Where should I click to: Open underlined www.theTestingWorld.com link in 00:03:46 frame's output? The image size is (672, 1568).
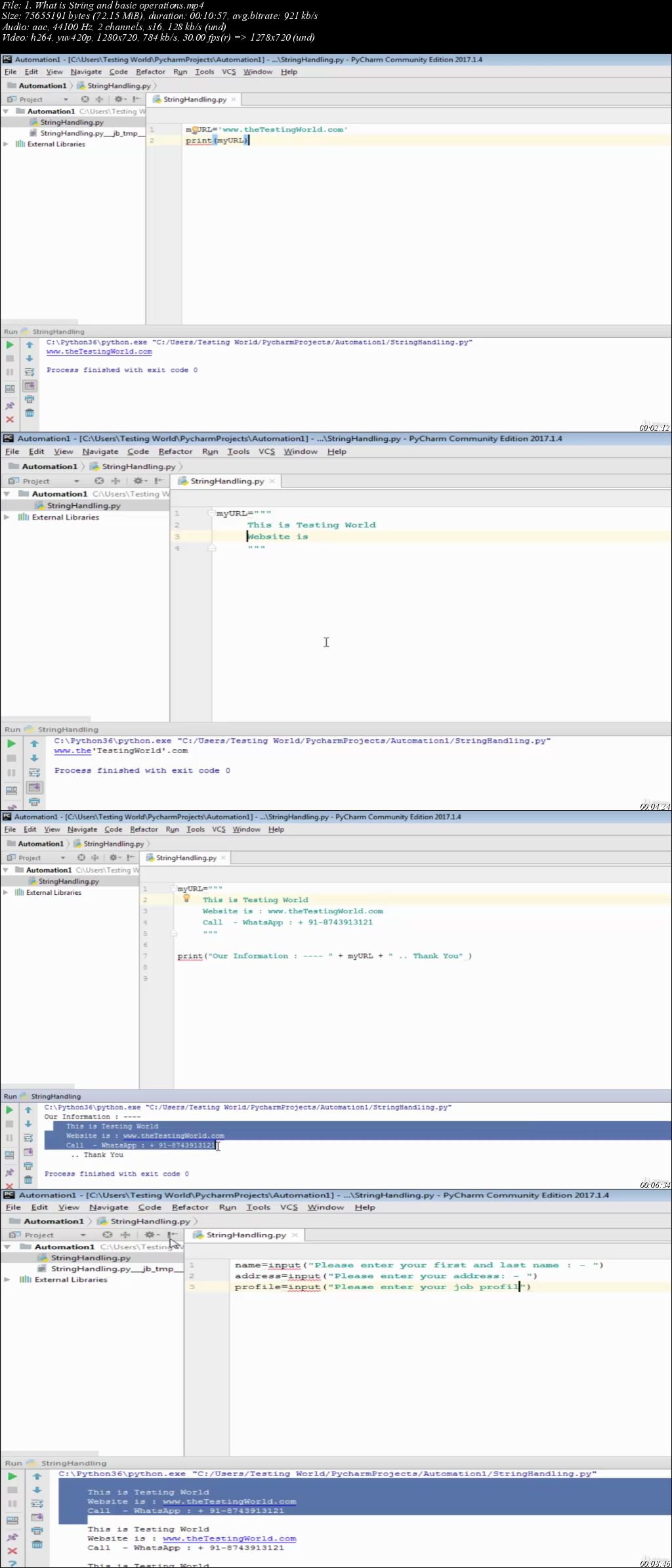[x=229, y=1538]
